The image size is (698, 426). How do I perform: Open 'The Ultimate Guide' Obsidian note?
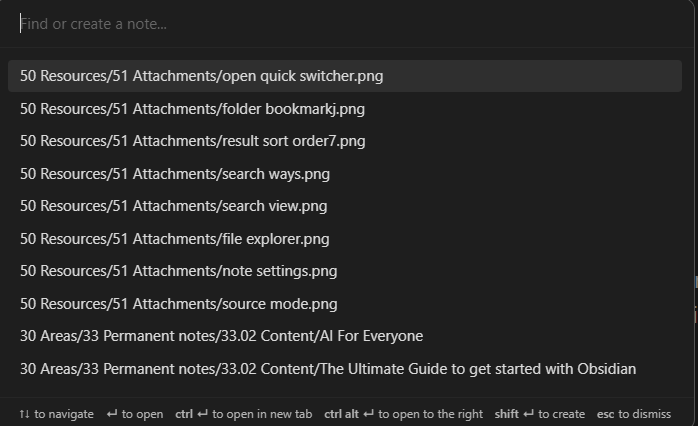click(x=328, y=369)
